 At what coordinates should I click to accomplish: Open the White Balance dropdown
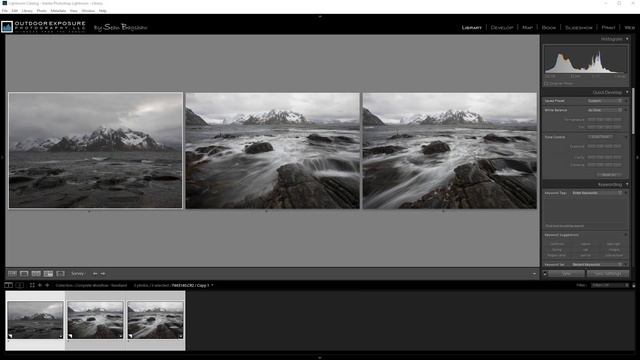[x=605, y=110]
